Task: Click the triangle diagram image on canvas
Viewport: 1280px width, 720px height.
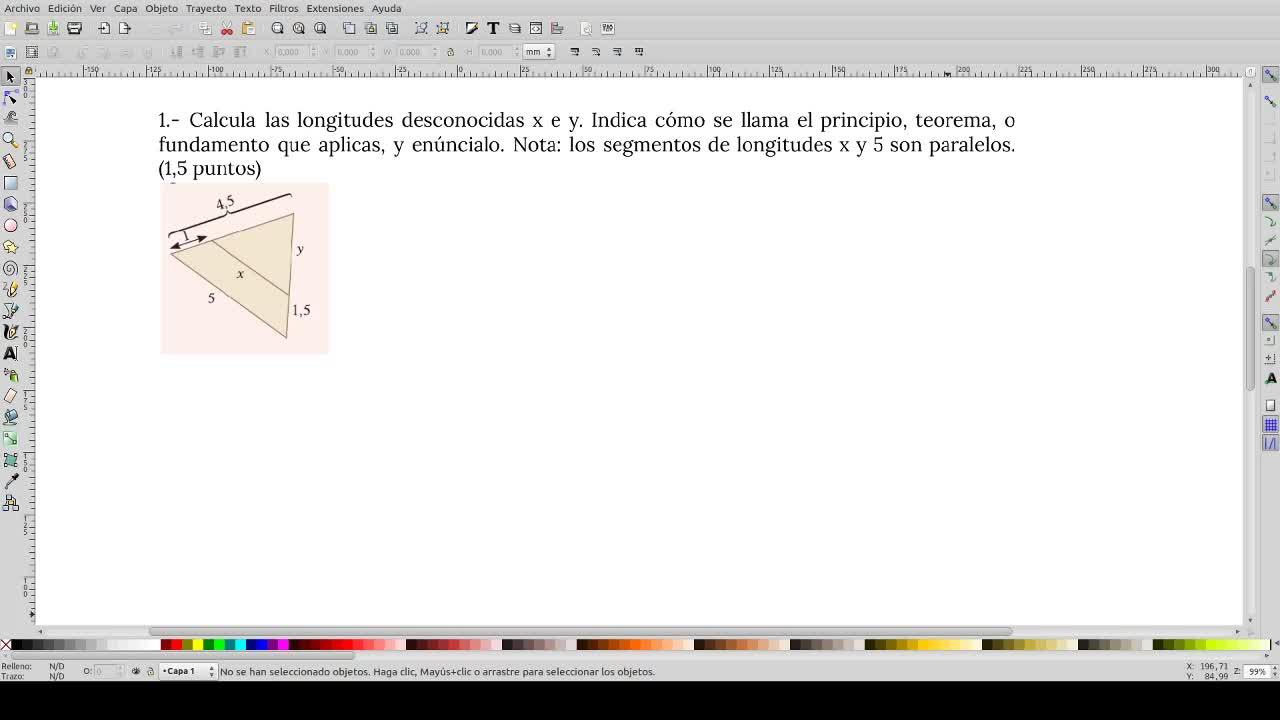Action: point(244,268)
